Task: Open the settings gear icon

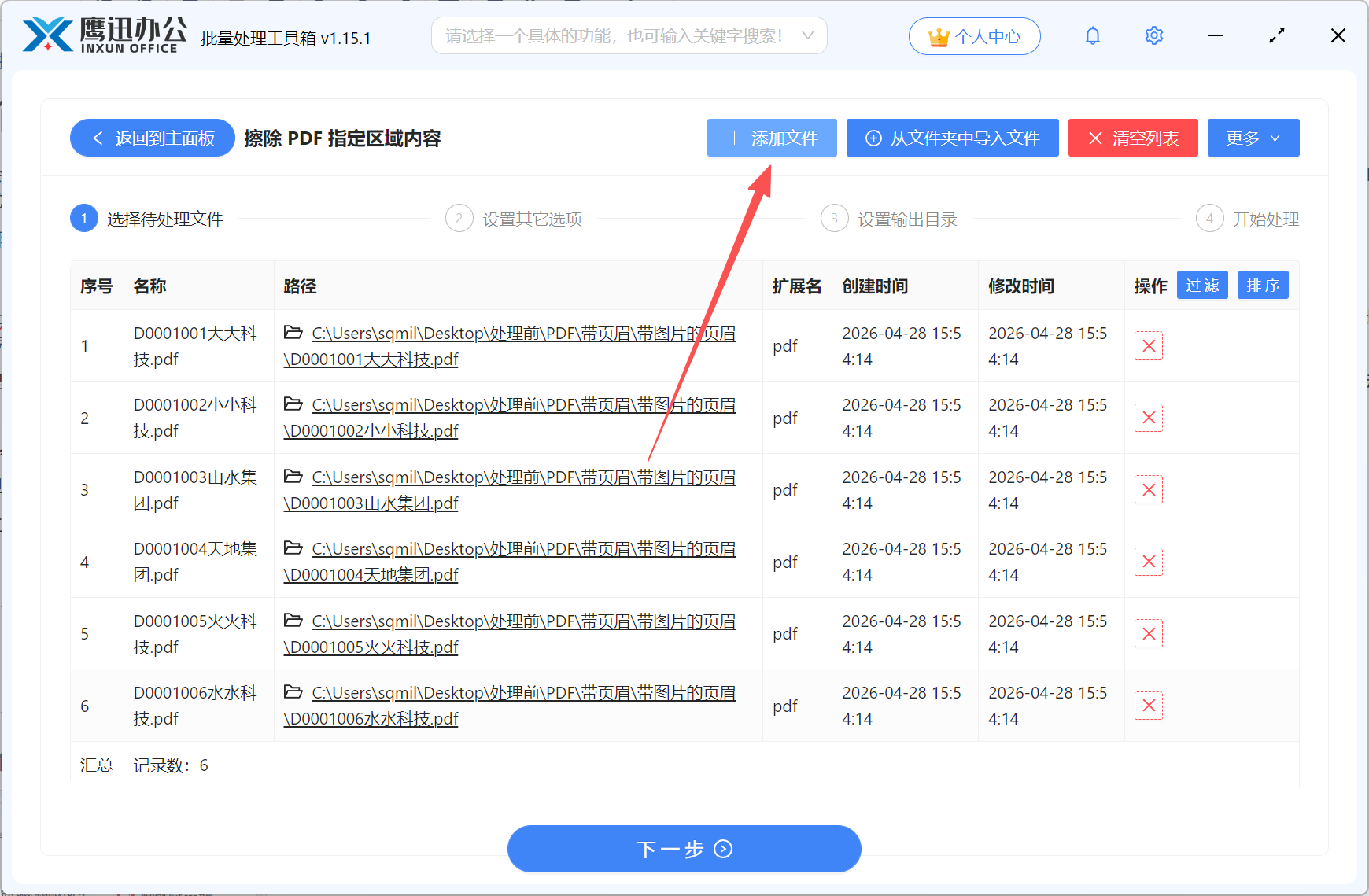Action: tap(1153, 36)
